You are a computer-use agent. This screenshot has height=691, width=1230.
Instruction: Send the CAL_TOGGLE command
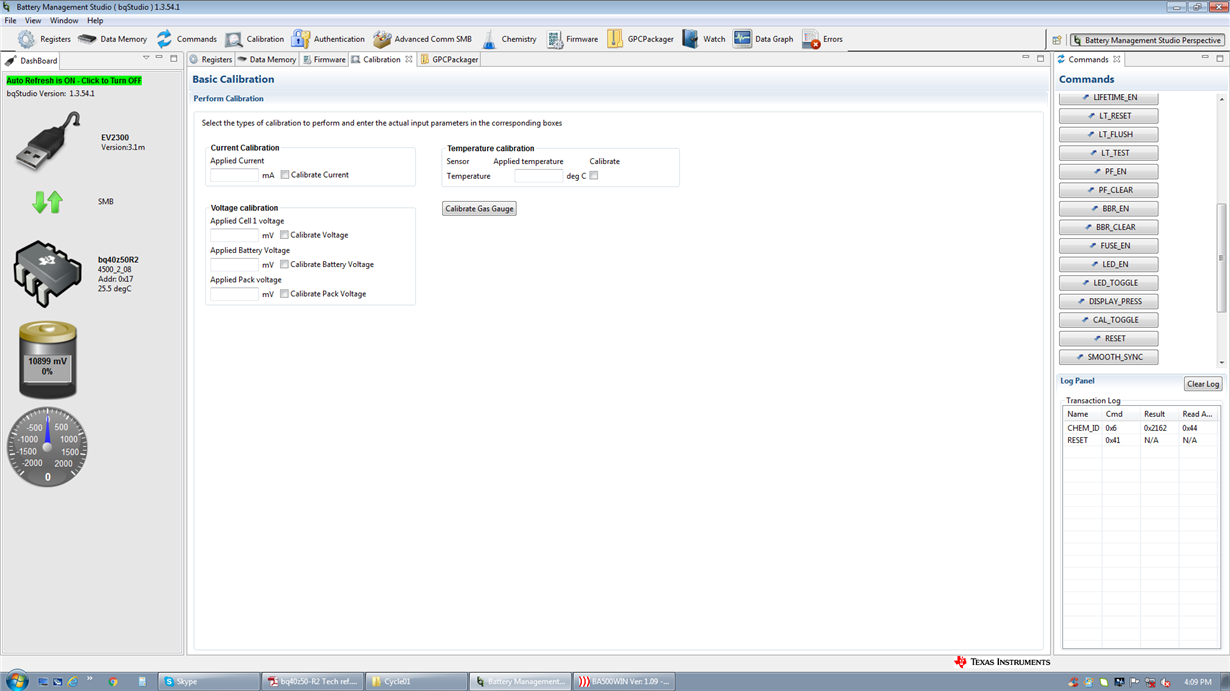1109,320
